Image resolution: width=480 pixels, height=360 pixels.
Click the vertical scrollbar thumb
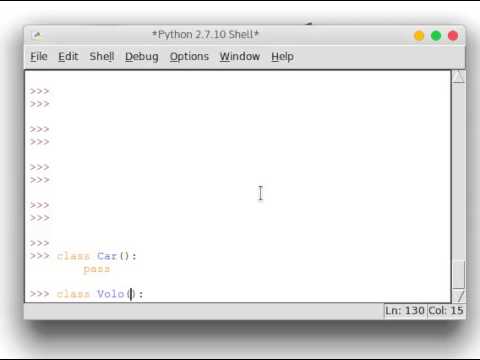[x=458, y=275]
